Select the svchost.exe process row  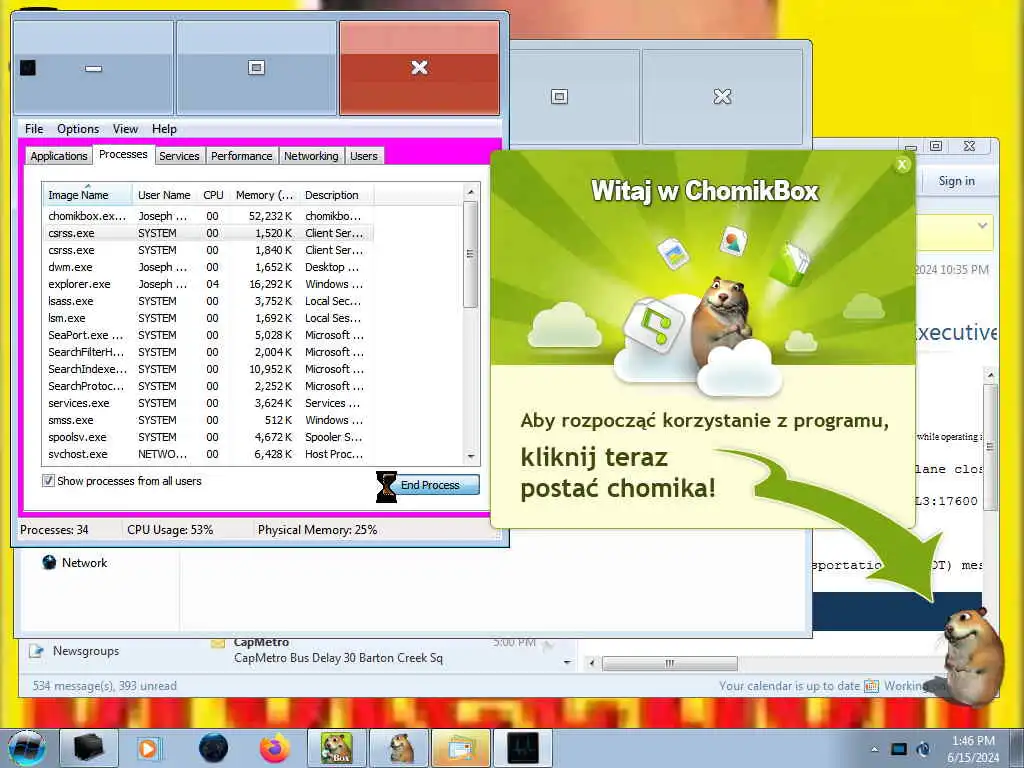(x=208, y=454)
